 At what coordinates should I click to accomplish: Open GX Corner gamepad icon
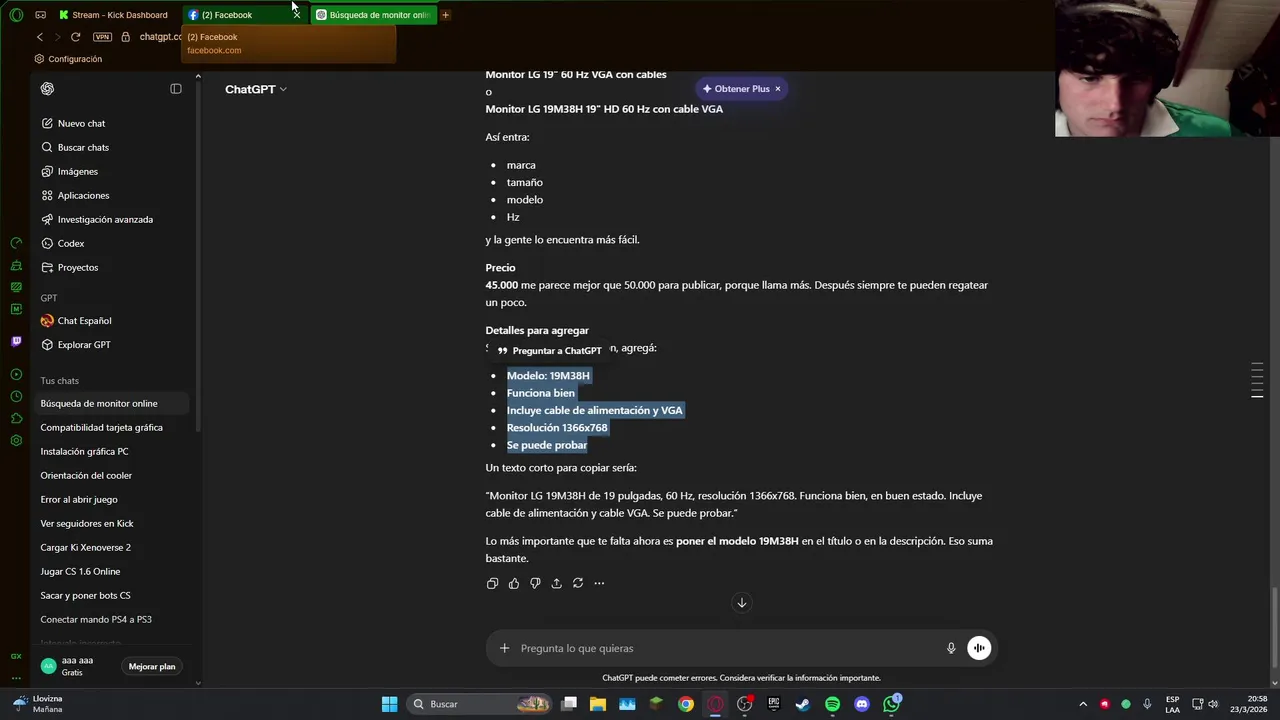coord(40,15)
